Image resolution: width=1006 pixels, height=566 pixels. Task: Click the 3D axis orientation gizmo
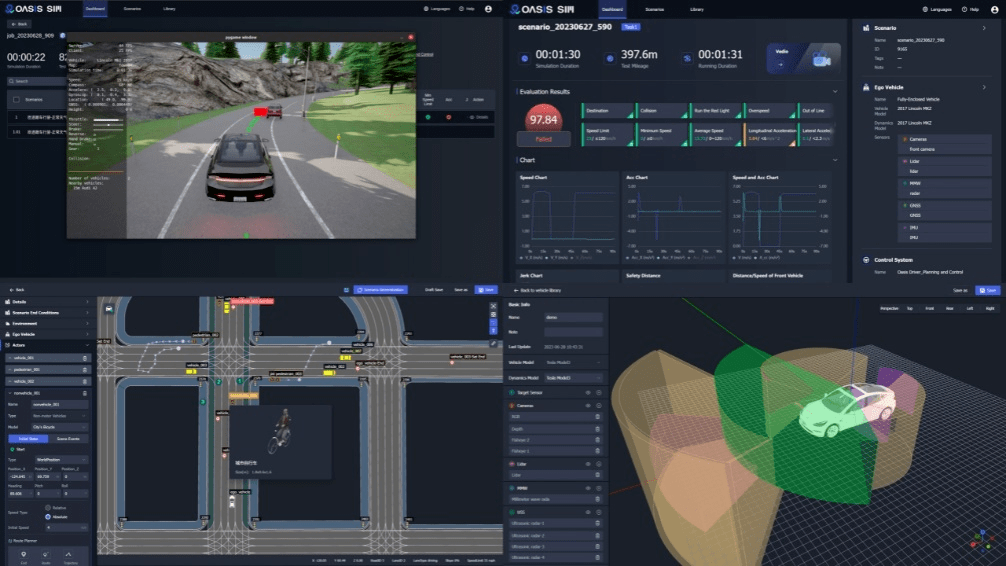pos(982,539)
